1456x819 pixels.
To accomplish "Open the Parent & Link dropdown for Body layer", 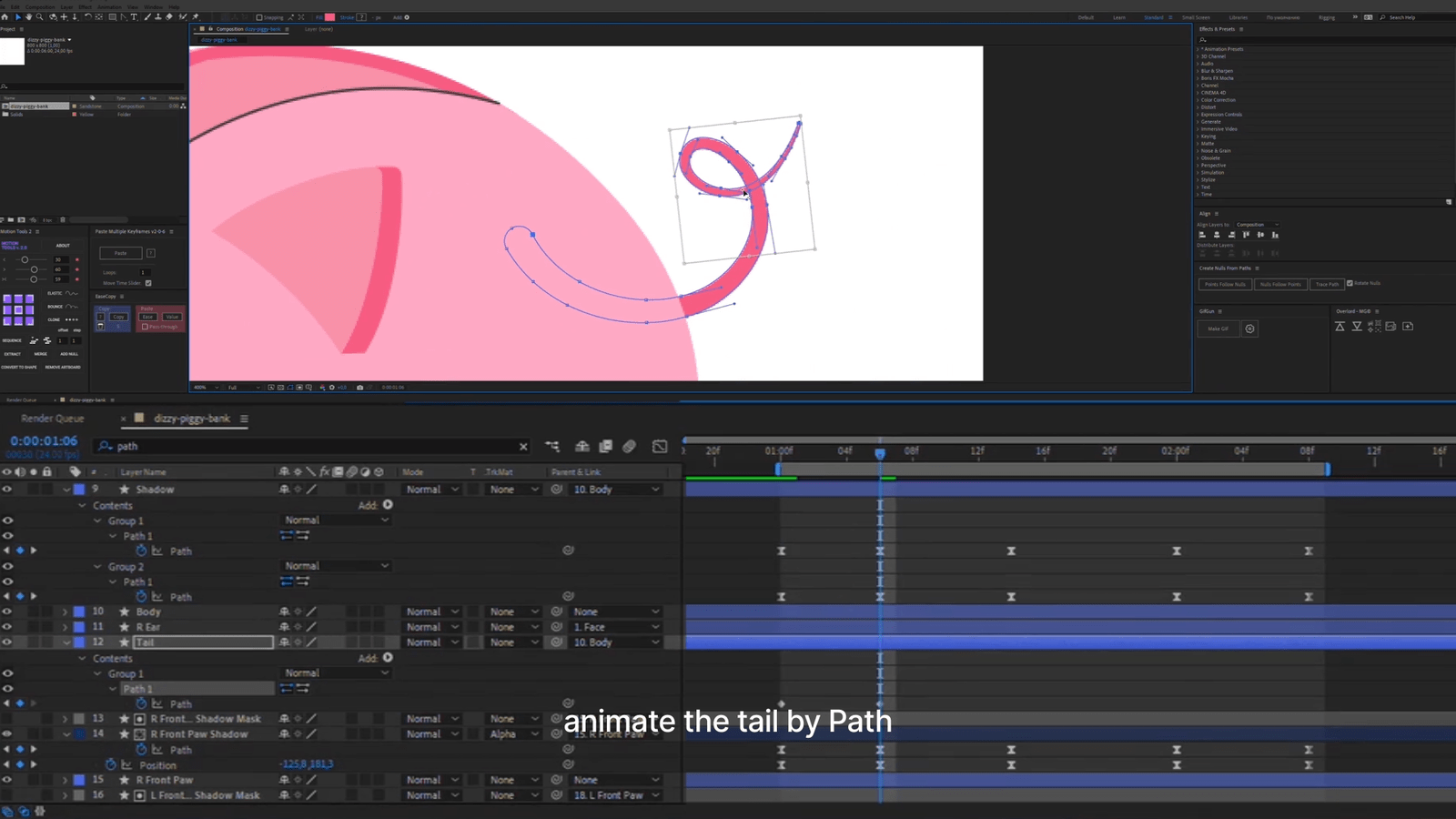I will click(x=615, y=612).
